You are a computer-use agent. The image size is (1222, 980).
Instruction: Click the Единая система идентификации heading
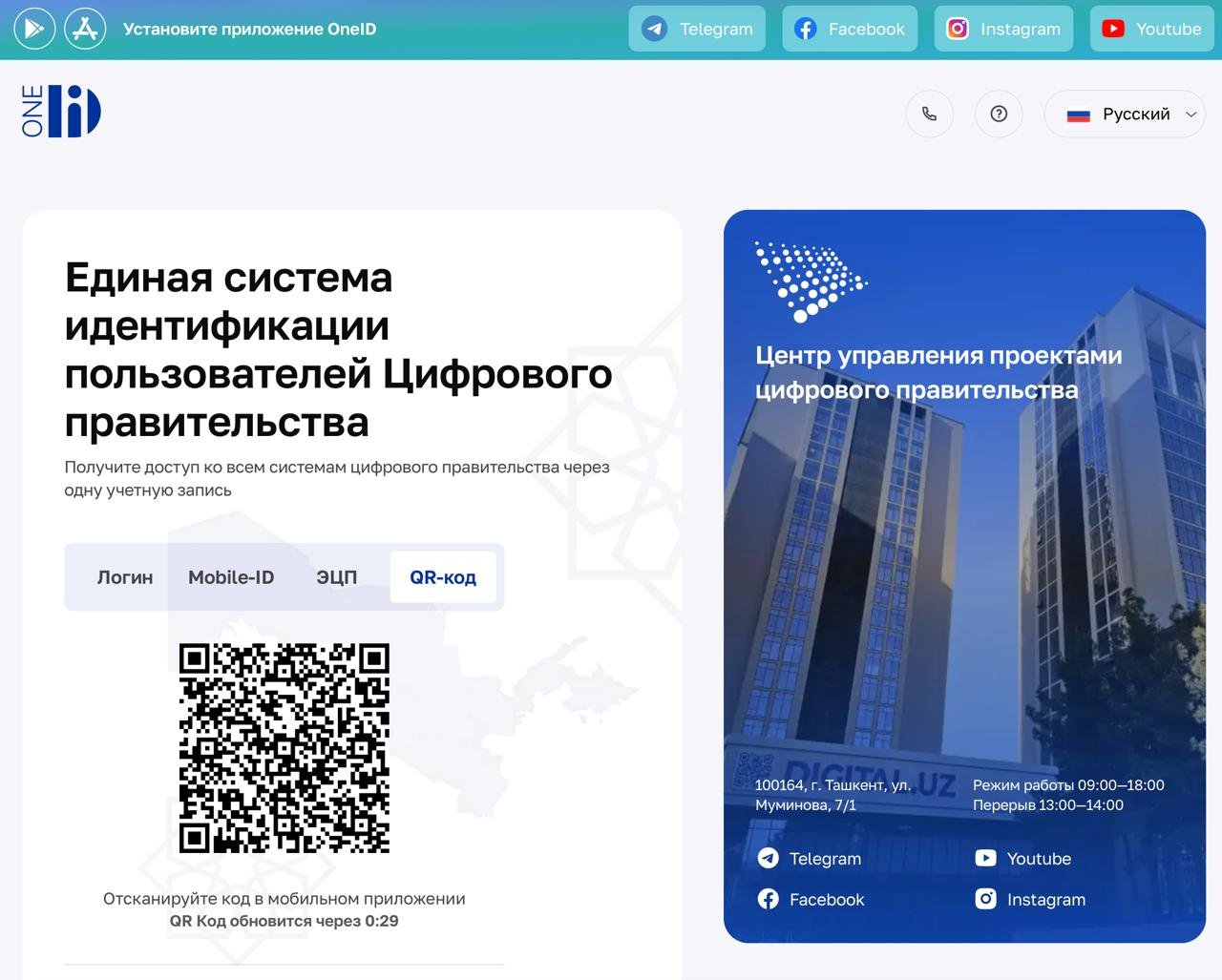pos(338,349)
